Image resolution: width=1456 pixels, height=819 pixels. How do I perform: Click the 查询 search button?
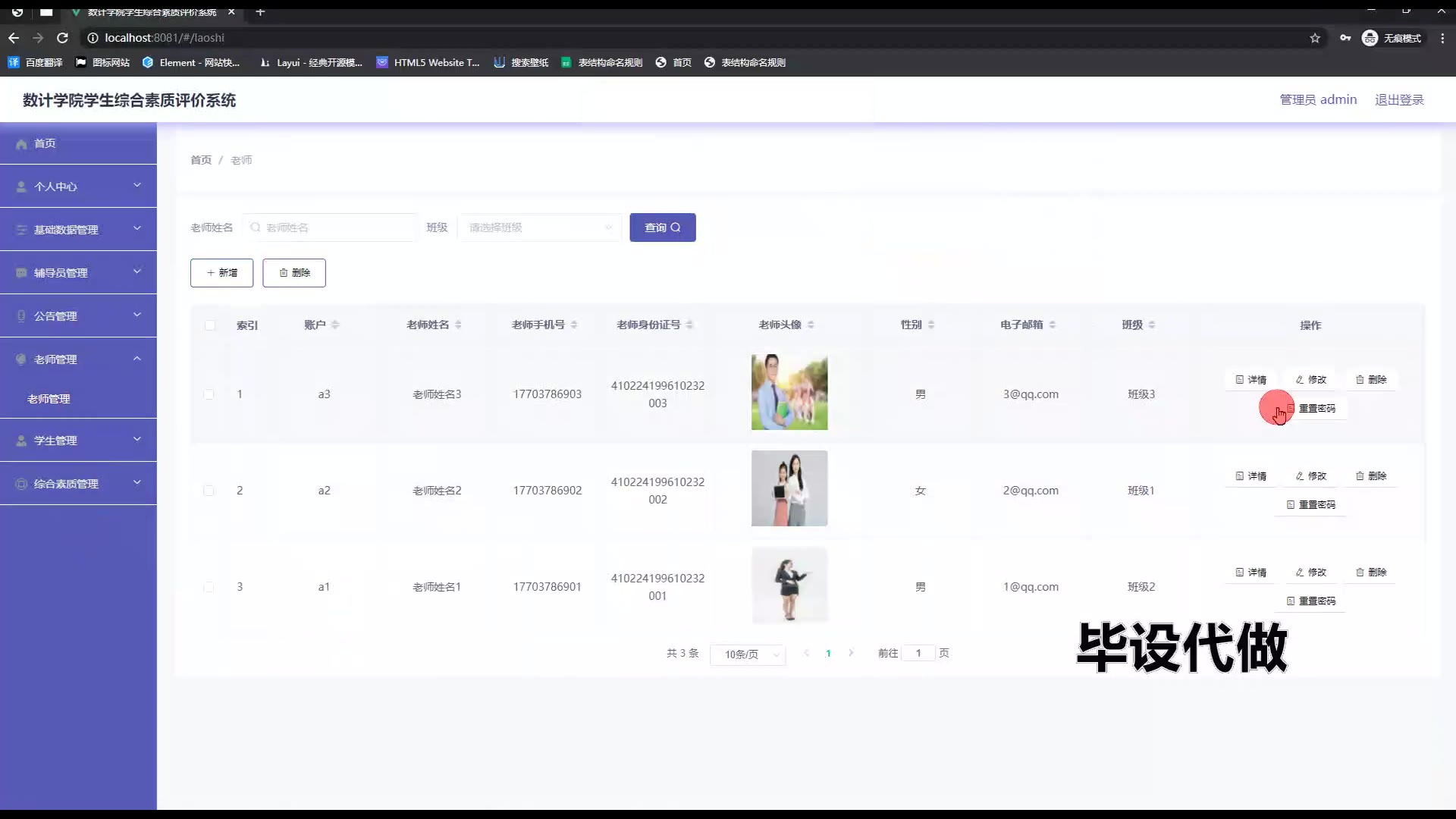point(662,227)
